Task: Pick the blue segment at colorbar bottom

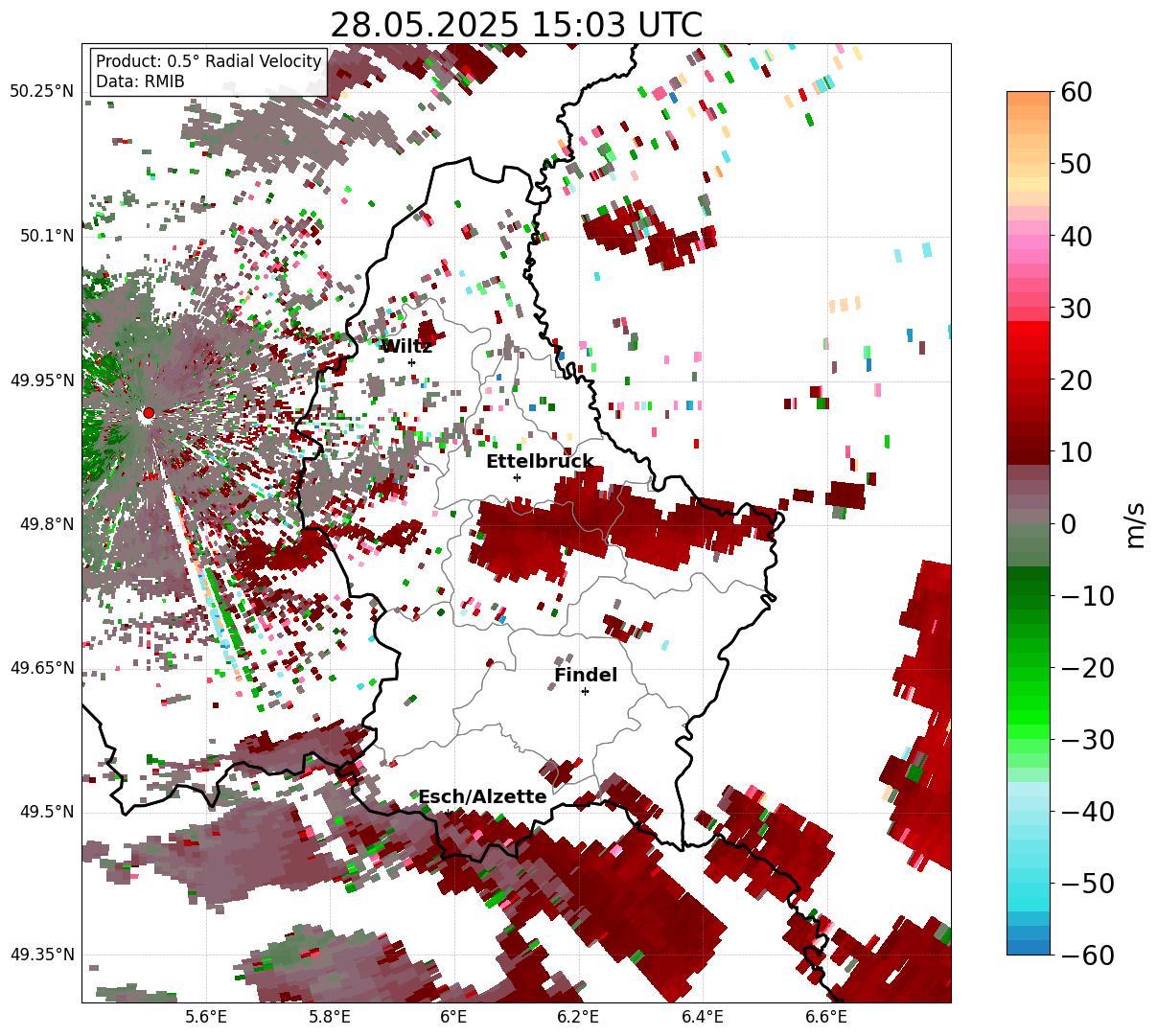Action: click(1029, 947)
